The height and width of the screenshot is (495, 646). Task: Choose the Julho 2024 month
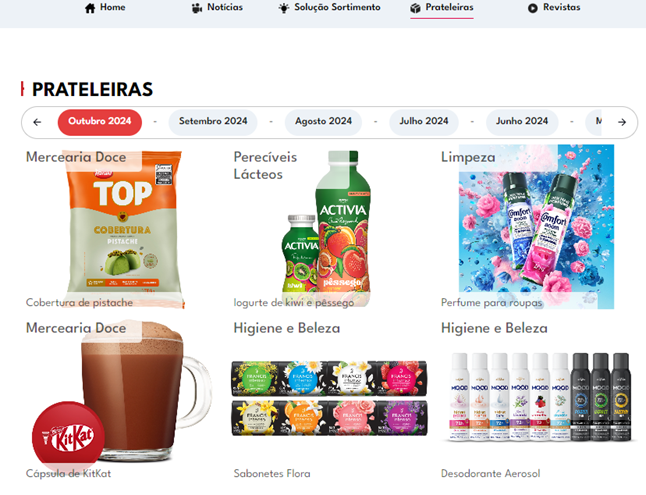[424, 122]
